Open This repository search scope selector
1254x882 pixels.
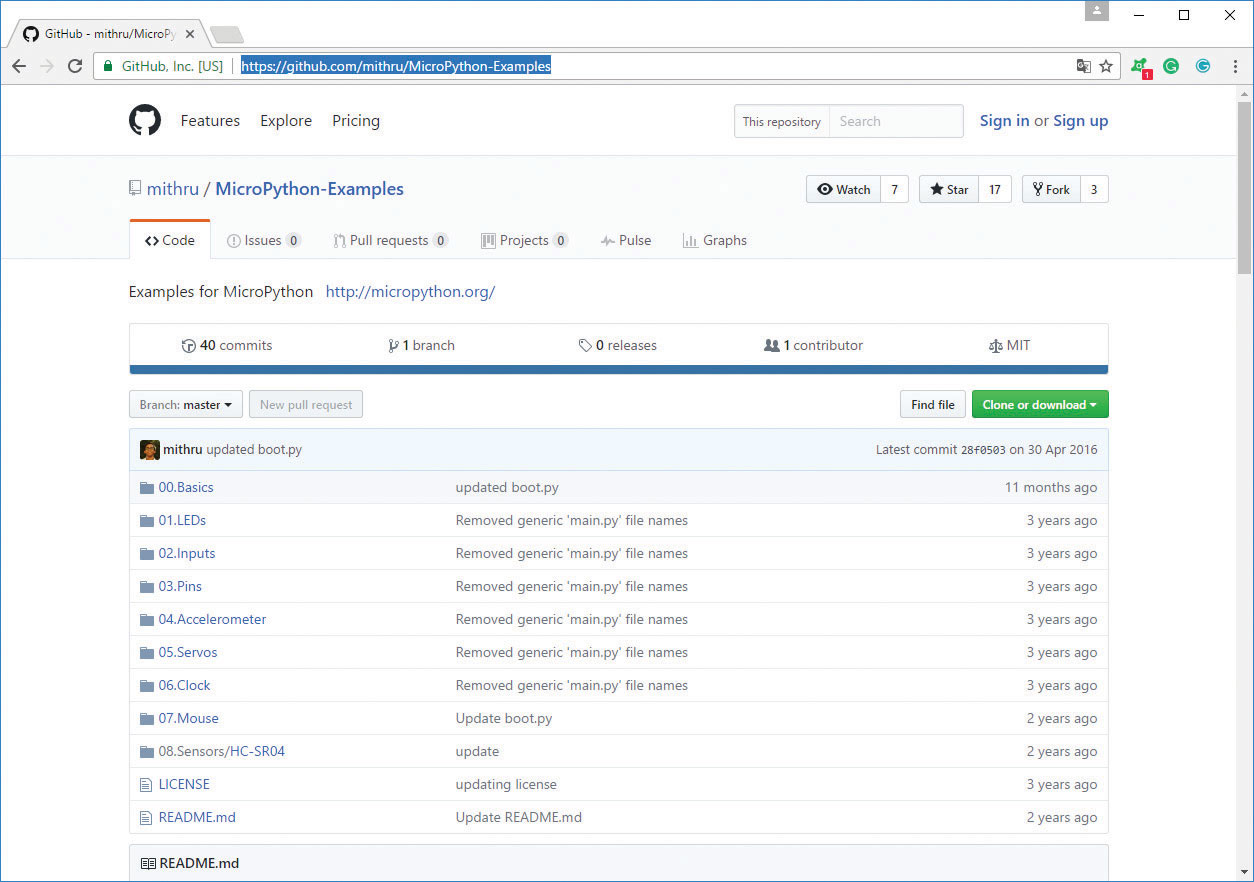point(782,122)
